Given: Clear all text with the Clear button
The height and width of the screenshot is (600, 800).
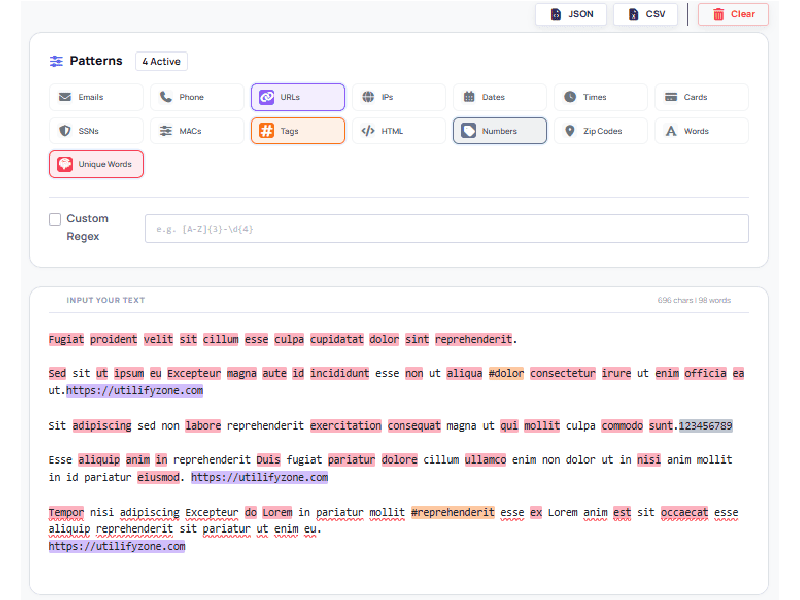Looking at the screenshot, I should 733,14.
